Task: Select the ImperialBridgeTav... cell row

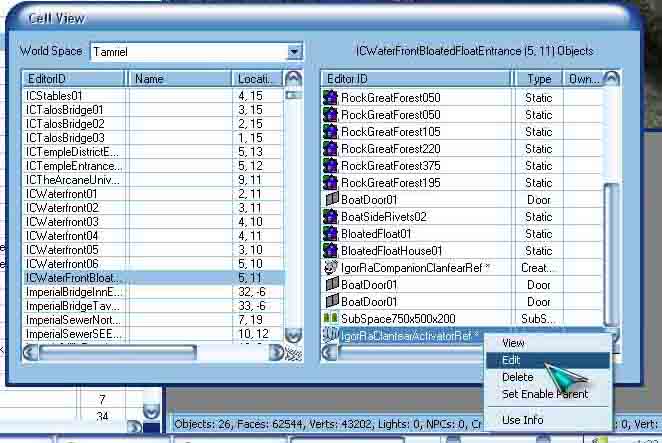Action: [x=153, y=306]
